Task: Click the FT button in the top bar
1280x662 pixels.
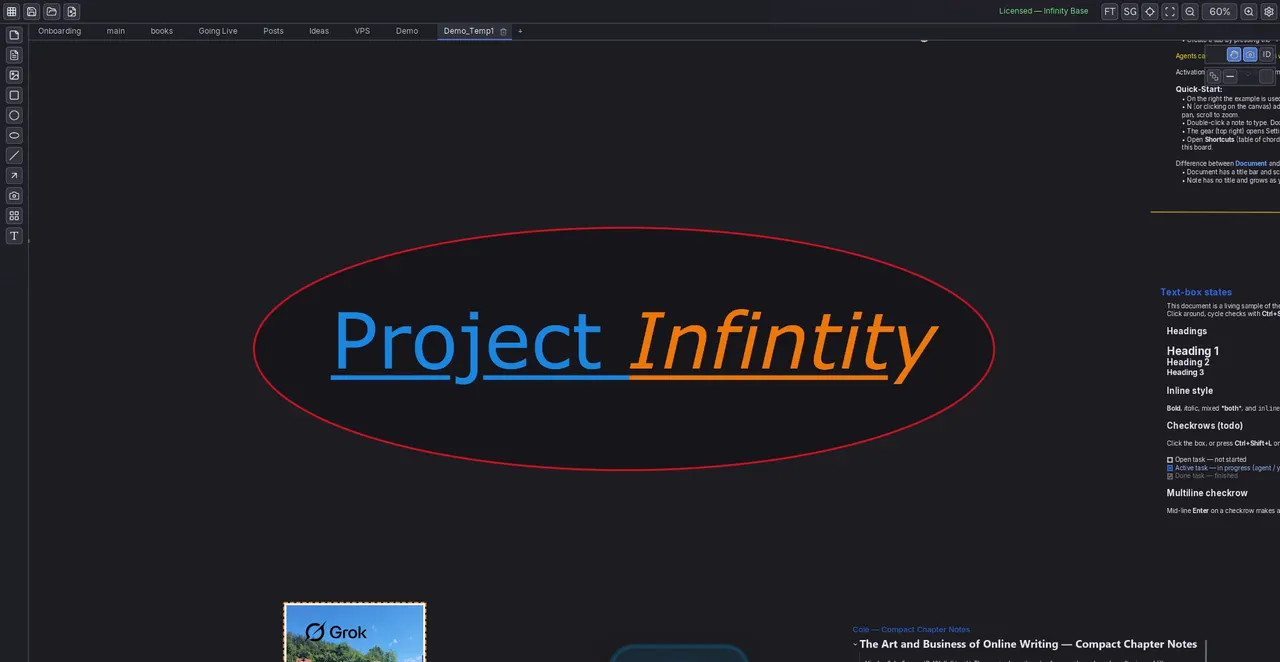Action: pyautogui.click(x=1110, y=12)
